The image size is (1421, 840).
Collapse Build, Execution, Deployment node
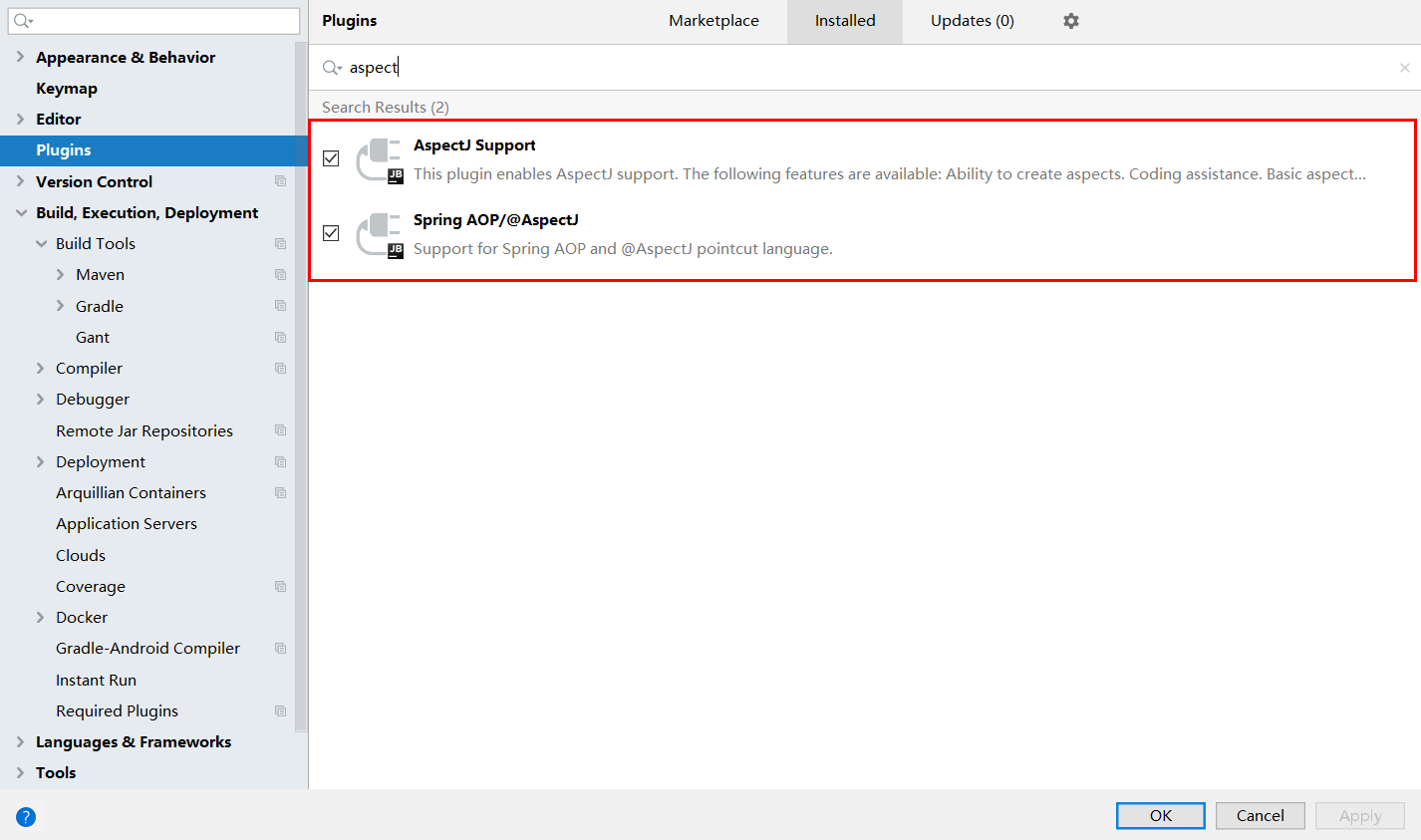pos(20,212)
